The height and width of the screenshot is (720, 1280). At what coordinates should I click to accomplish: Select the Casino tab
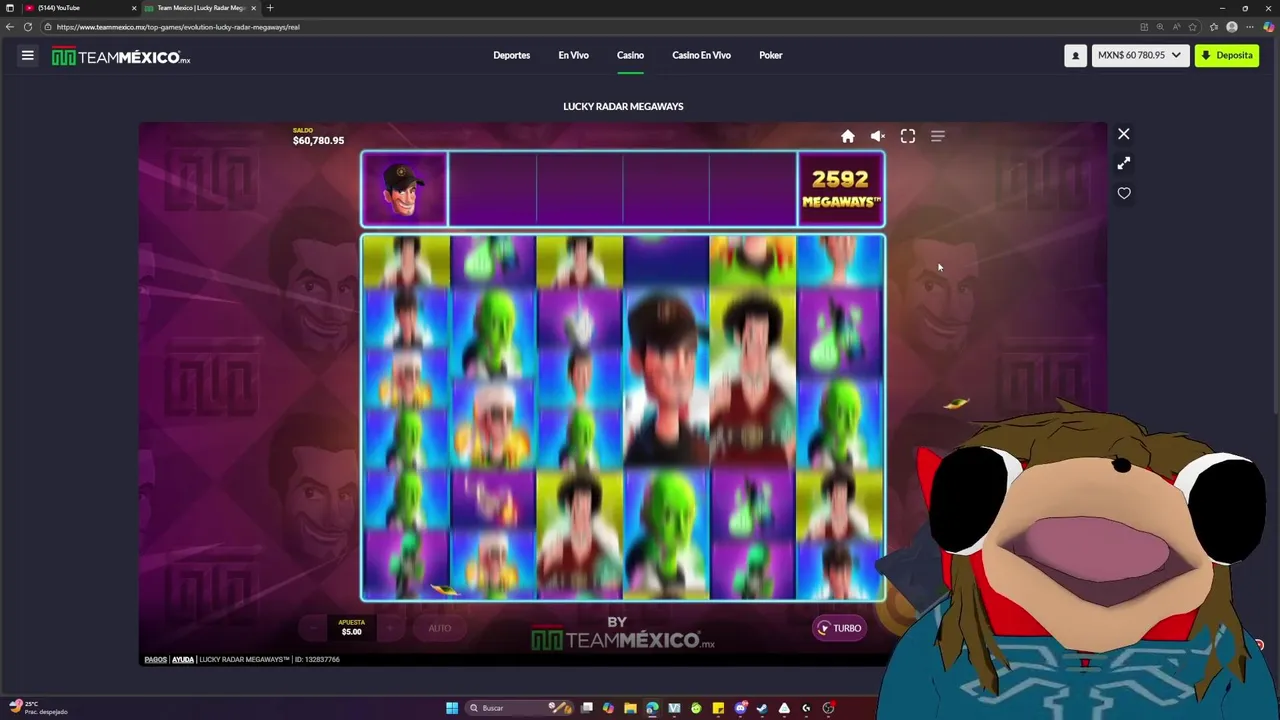(630, 56)
